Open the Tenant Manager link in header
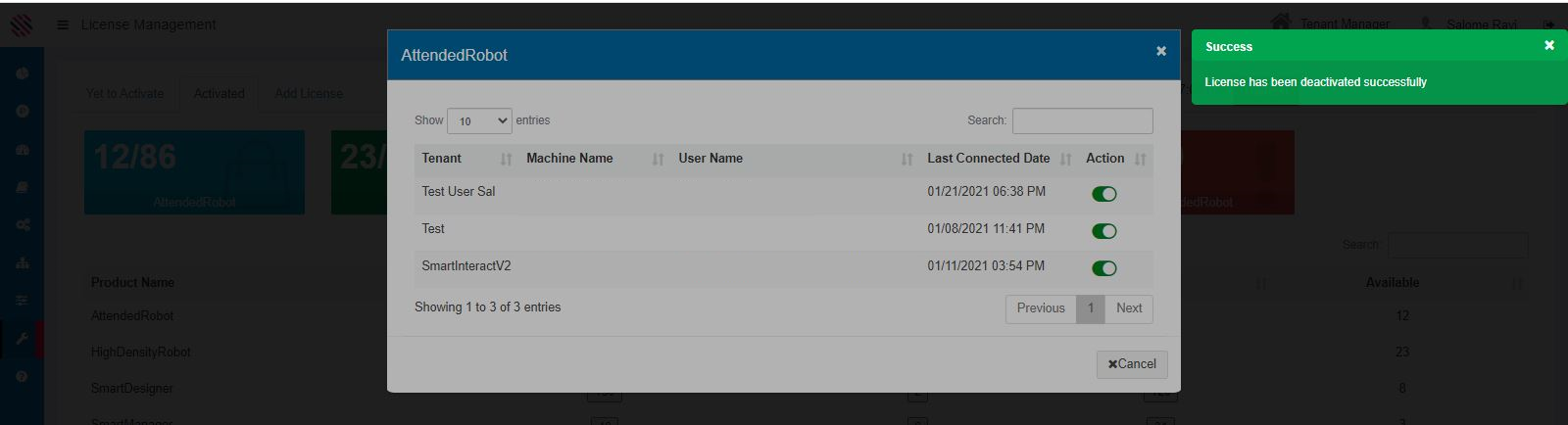 1345,24
